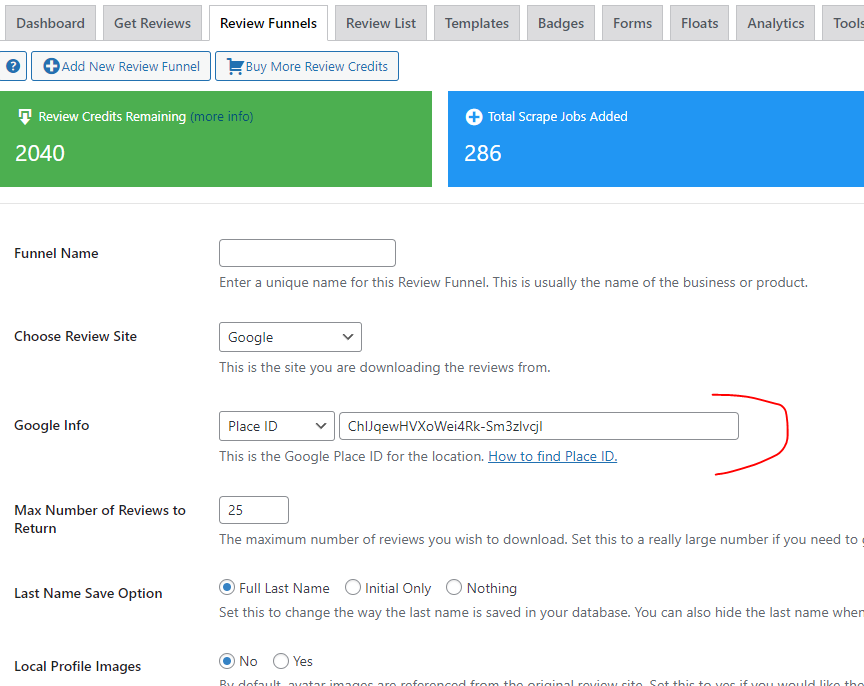This screenshot has width=864, height=686.
Task: Click the Last Name Save Option label
Action: pos(88,593)
